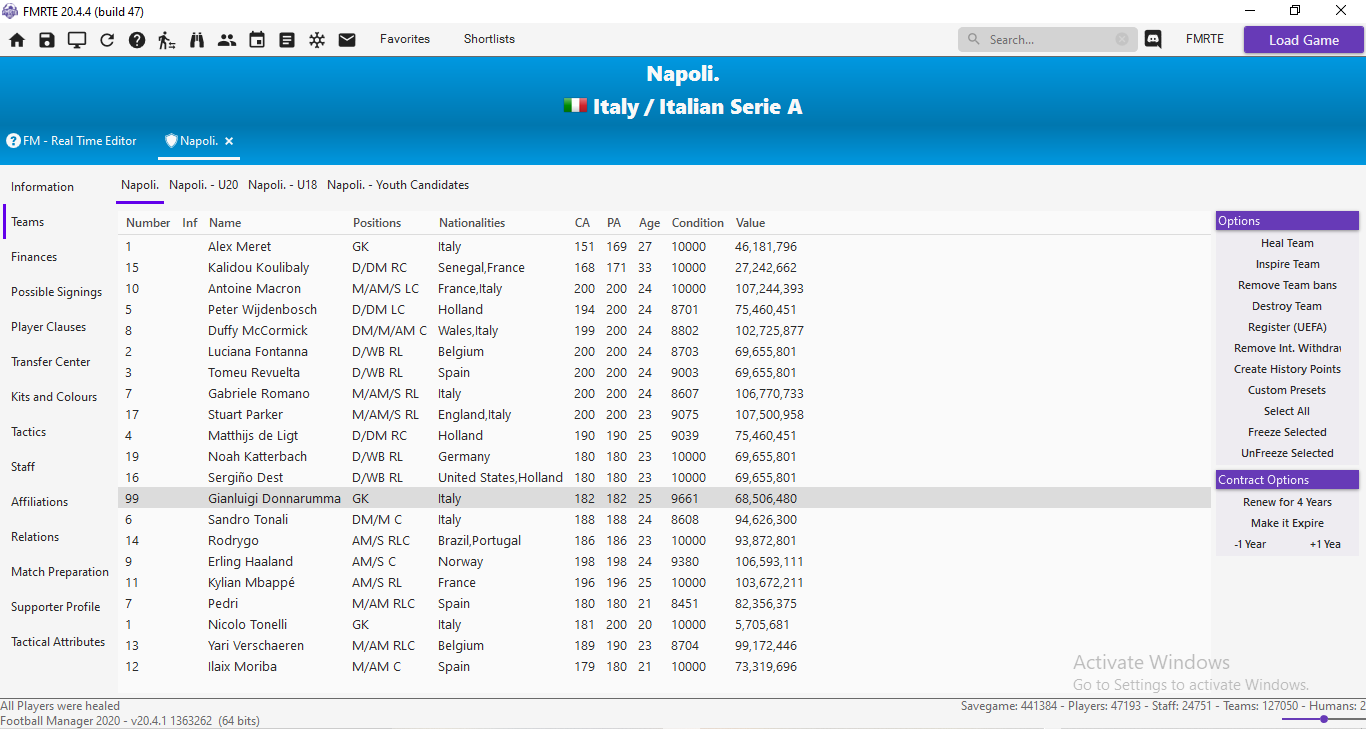
Task: Click Freeze Selected option
Action: [x=1287, y=432]
